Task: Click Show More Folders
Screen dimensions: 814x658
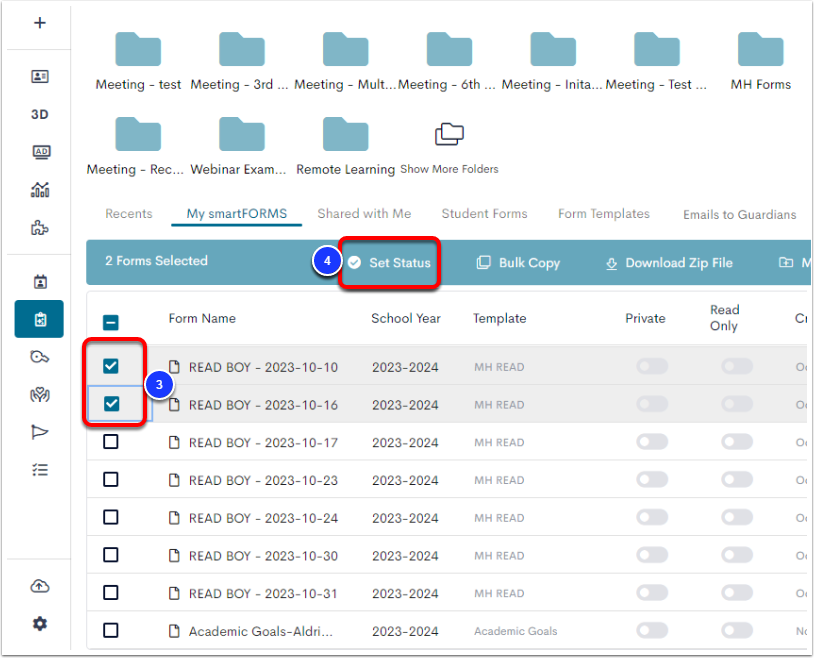Action: [x=449, y=150]
